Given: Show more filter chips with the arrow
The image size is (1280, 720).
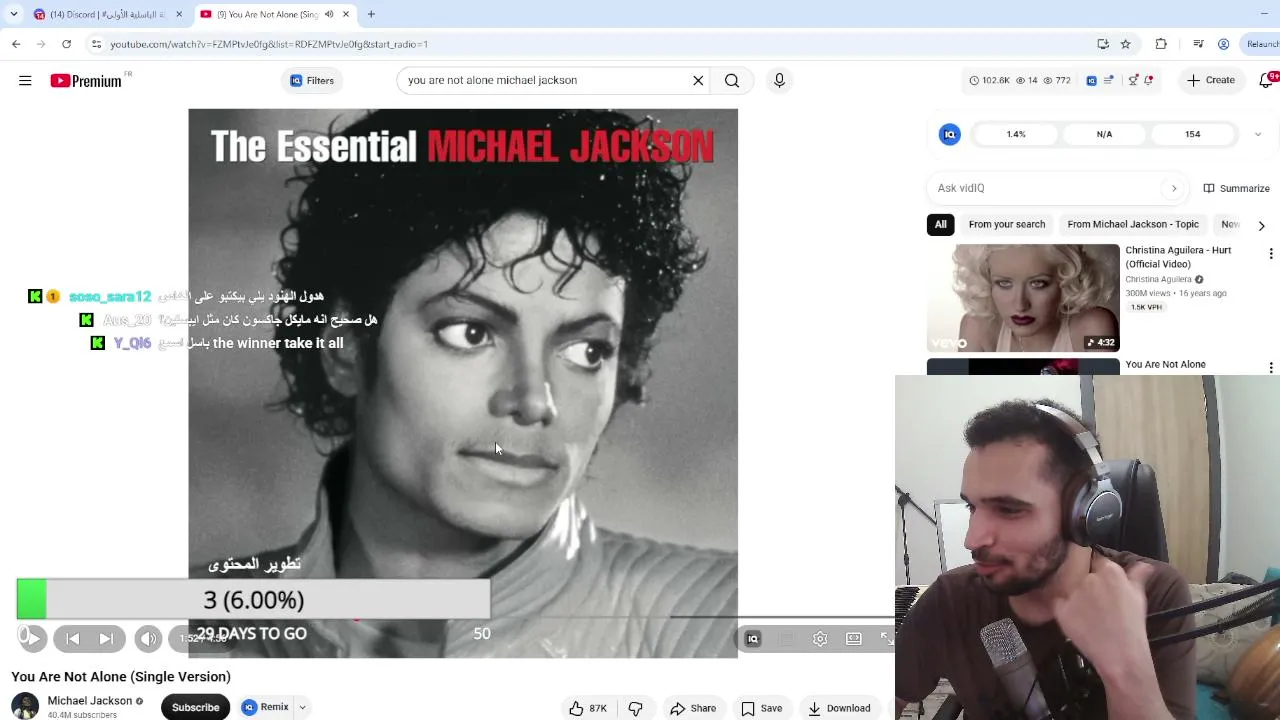Looking at the screenshot, I should pos(1261,226).
